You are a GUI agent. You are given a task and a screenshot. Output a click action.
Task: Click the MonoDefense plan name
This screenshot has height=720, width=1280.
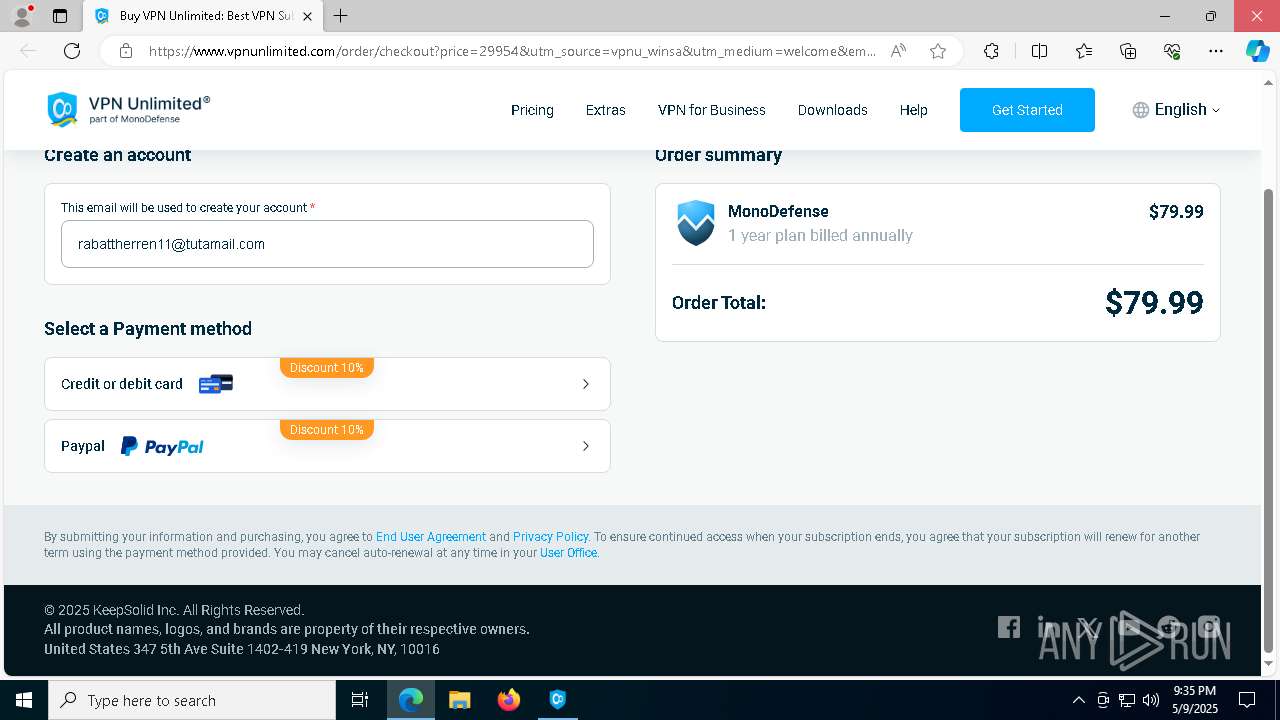point(778,211)
